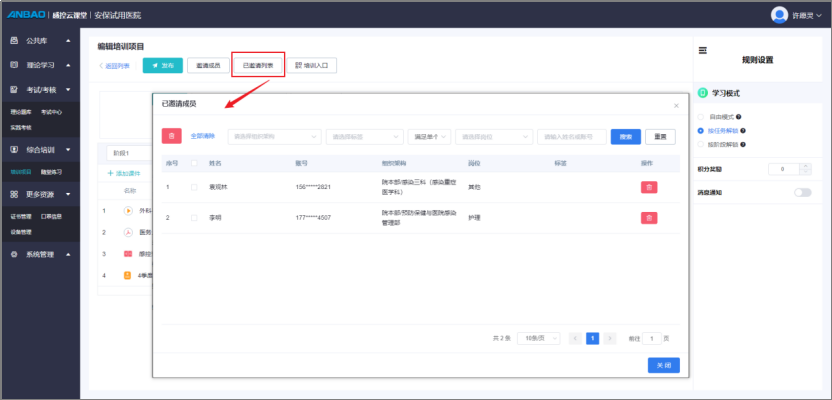This screenshot has height=400, width=832.
Task: Click the 重置 reset button
Action: pos(660,137)
